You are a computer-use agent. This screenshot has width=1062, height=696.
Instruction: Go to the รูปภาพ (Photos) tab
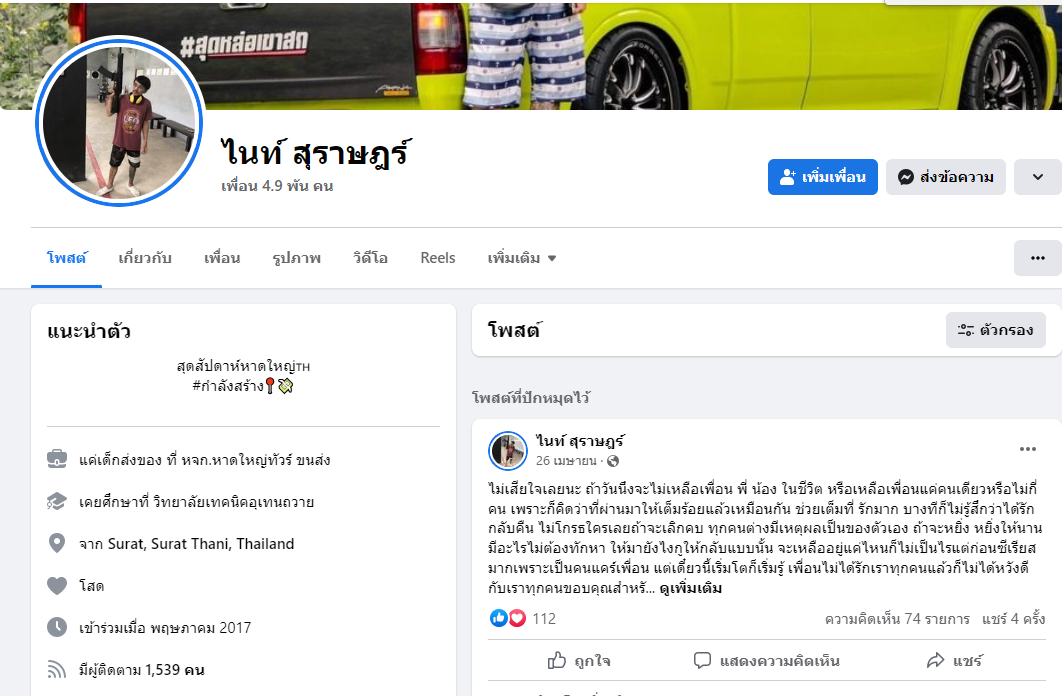297,258
